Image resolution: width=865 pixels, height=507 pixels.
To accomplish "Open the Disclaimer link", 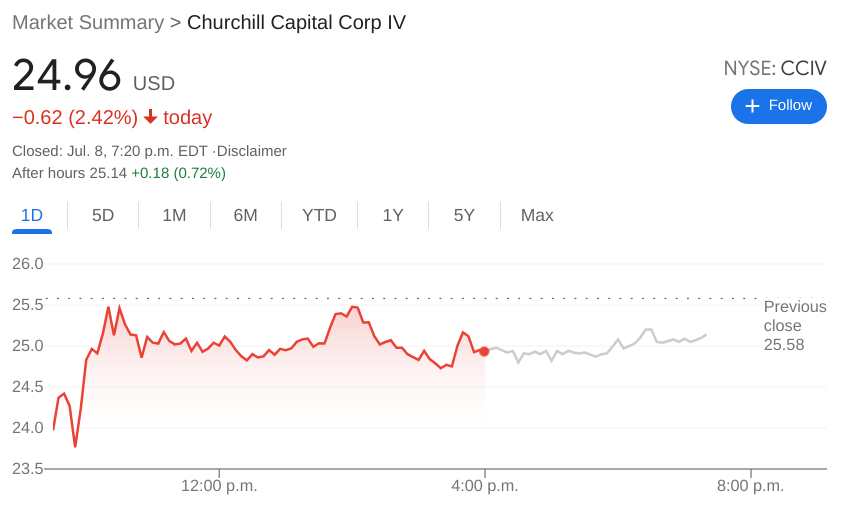I will 252,151.
